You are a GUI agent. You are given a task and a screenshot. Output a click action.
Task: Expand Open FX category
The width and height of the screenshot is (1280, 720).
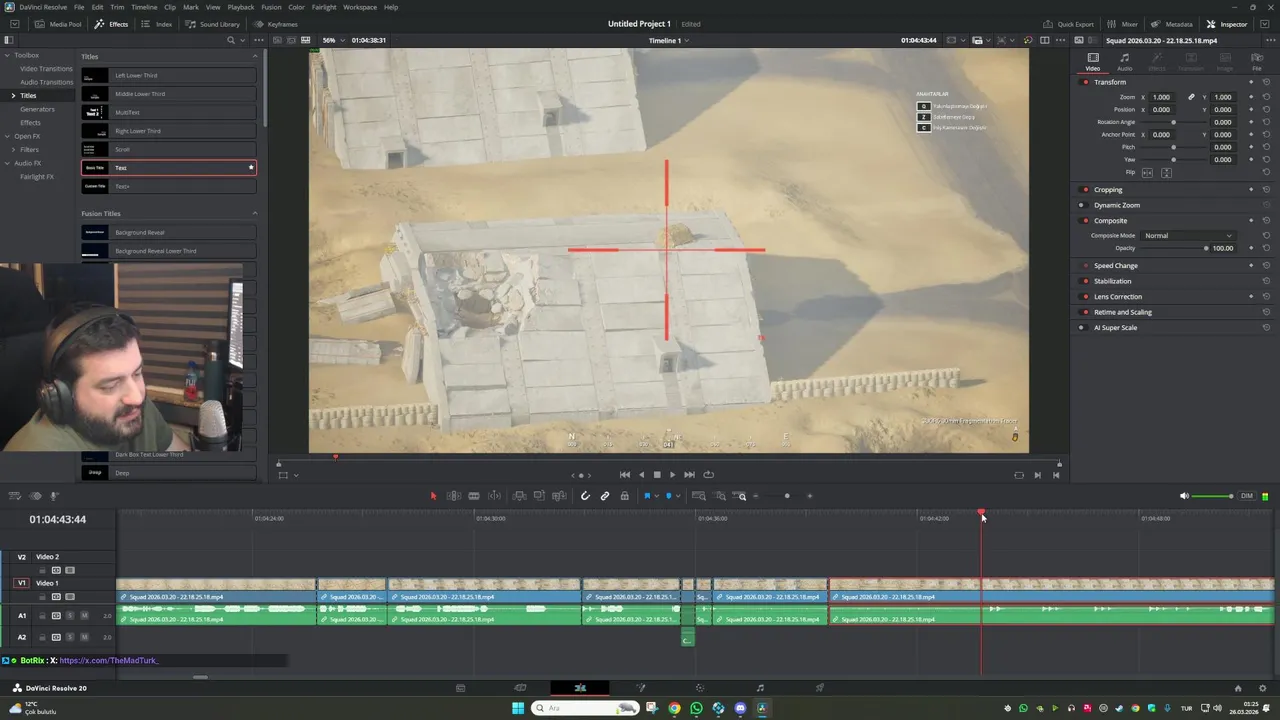point(6,136)
